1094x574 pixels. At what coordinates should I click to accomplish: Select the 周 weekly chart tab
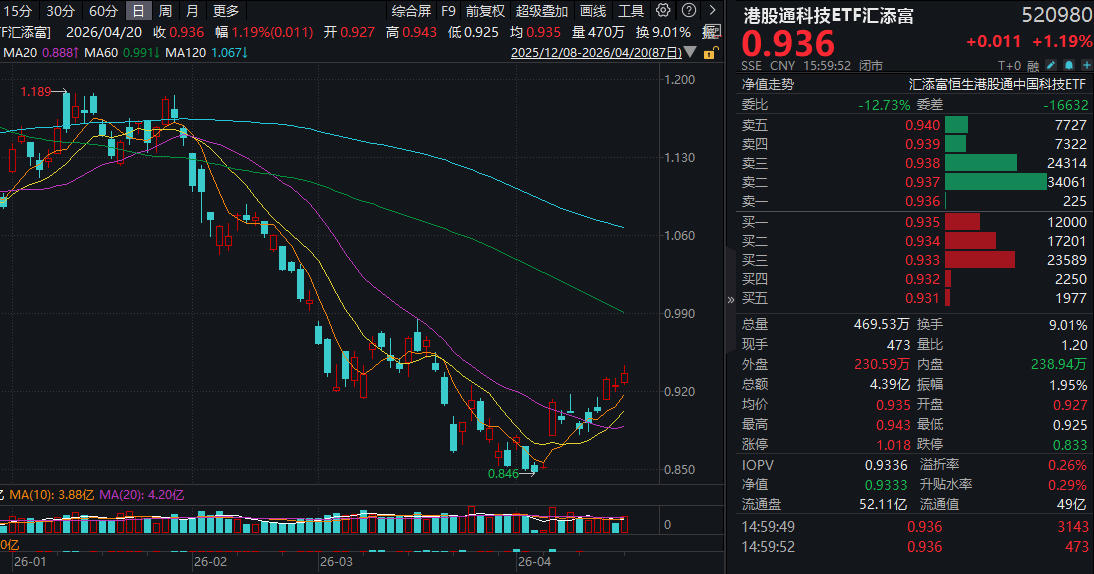165,11
